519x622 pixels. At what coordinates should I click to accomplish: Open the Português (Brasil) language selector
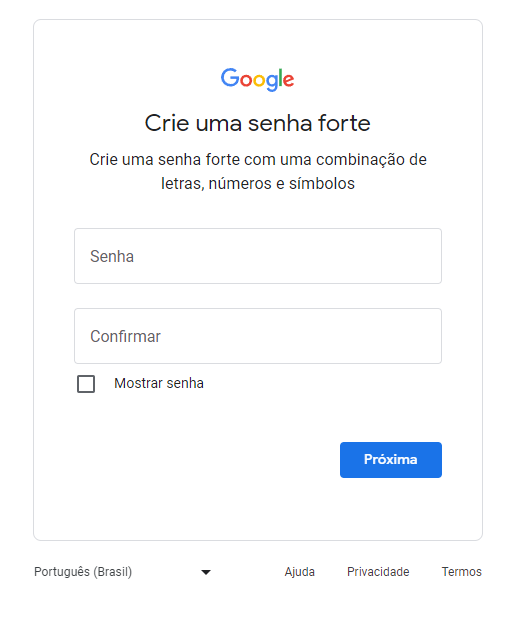click(x=123, y=572)
